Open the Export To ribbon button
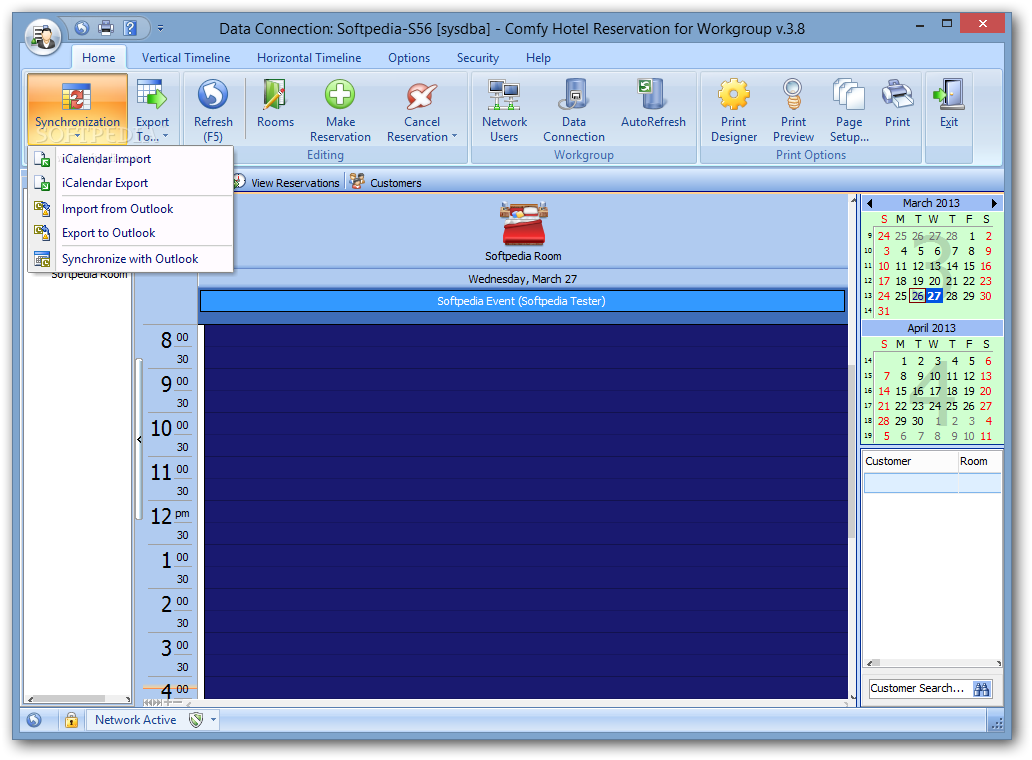This screenshot has height=760, width=1032. pos(152,109)
